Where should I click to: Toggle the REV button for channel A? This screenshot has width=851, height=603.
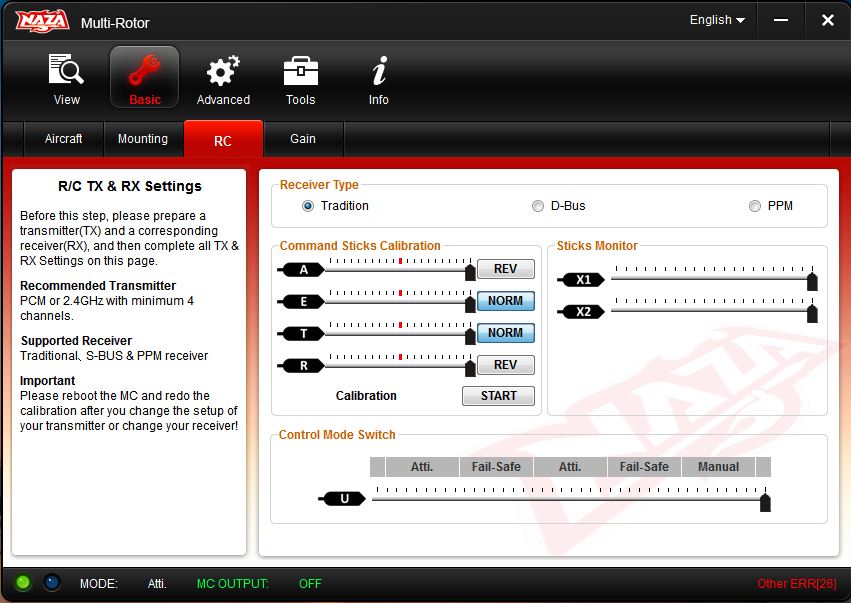pyautogui.click(x=505, y=269)
